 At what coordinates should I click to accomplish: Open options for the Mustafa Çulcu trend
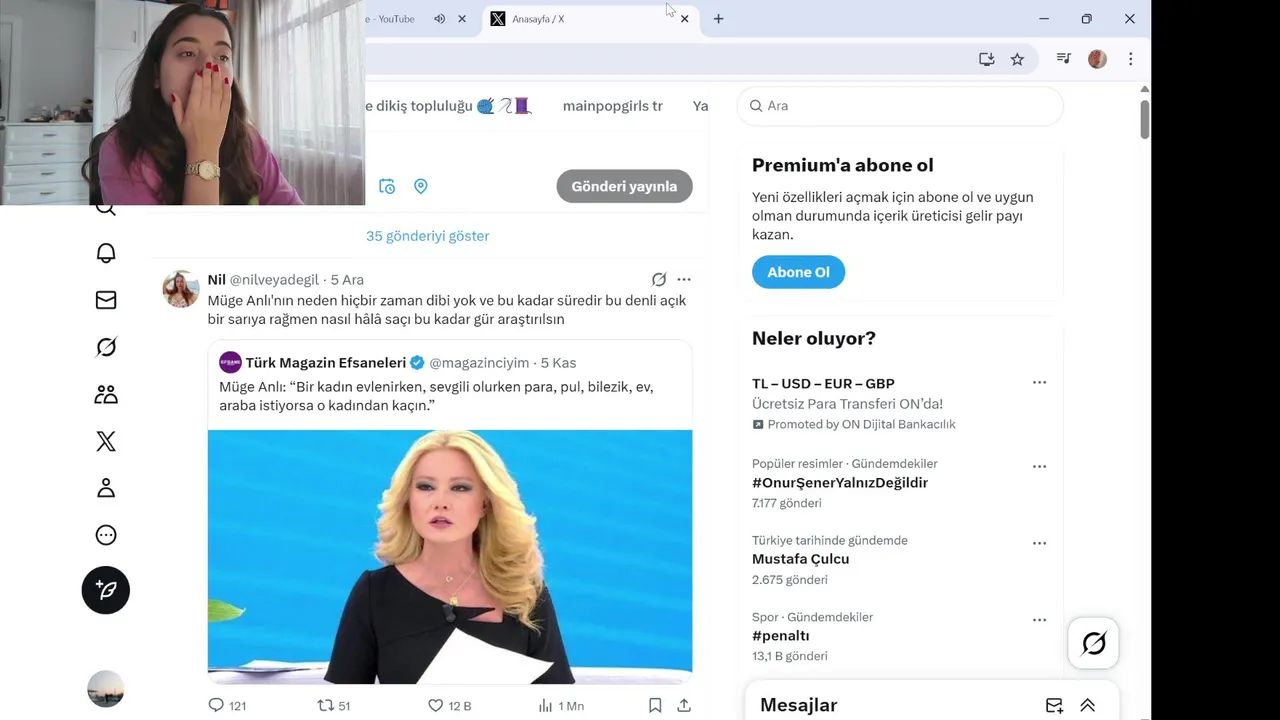coord(1039,543)
